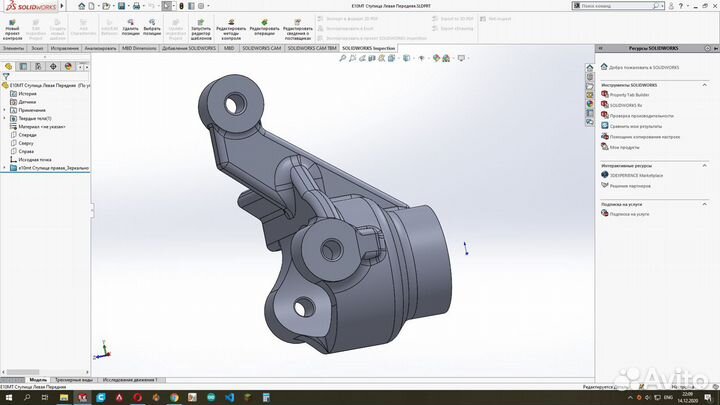This screenshot has width=720, height=405.
Task: Click the Select Balloons tool
Action: (x=152, y=28)
